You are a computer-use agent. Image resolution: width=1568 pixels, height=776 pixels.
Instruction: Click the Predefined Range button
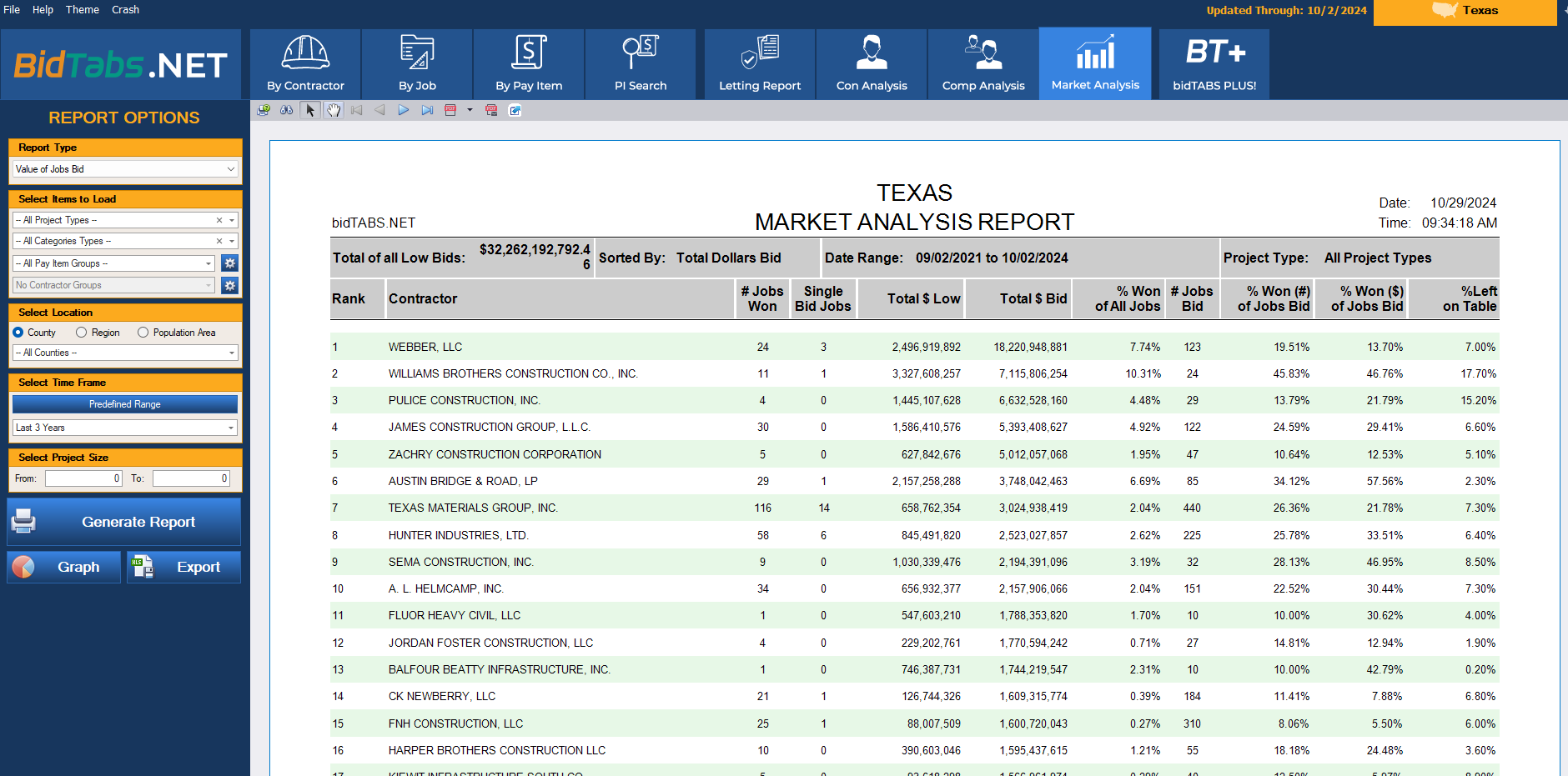pos(125,404)
